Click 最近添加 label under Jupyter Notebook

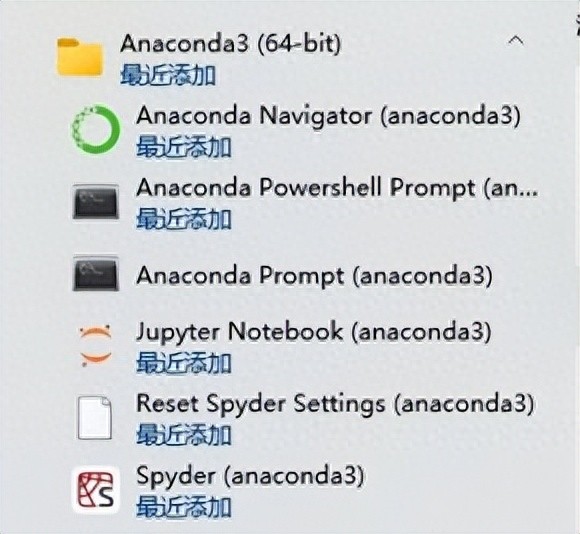tap(184, 363)
